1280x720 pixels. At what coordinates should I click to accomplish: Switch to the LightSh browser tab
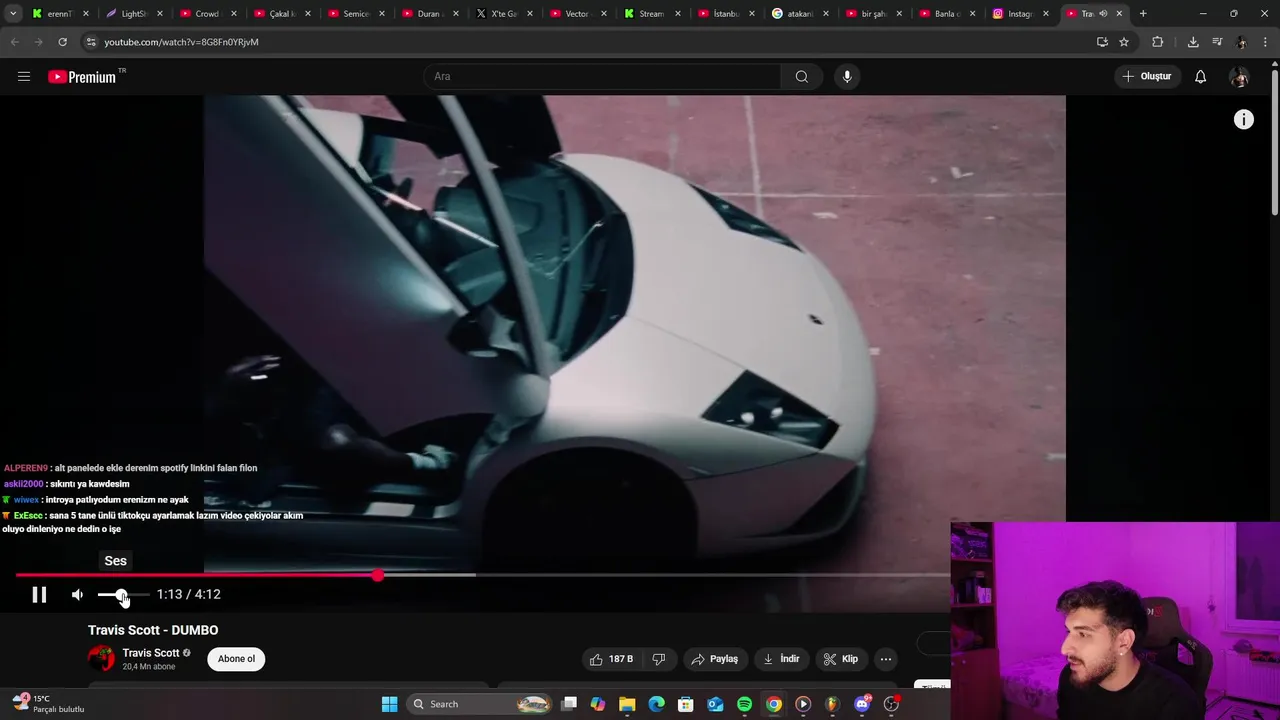[x=127, y=14]
